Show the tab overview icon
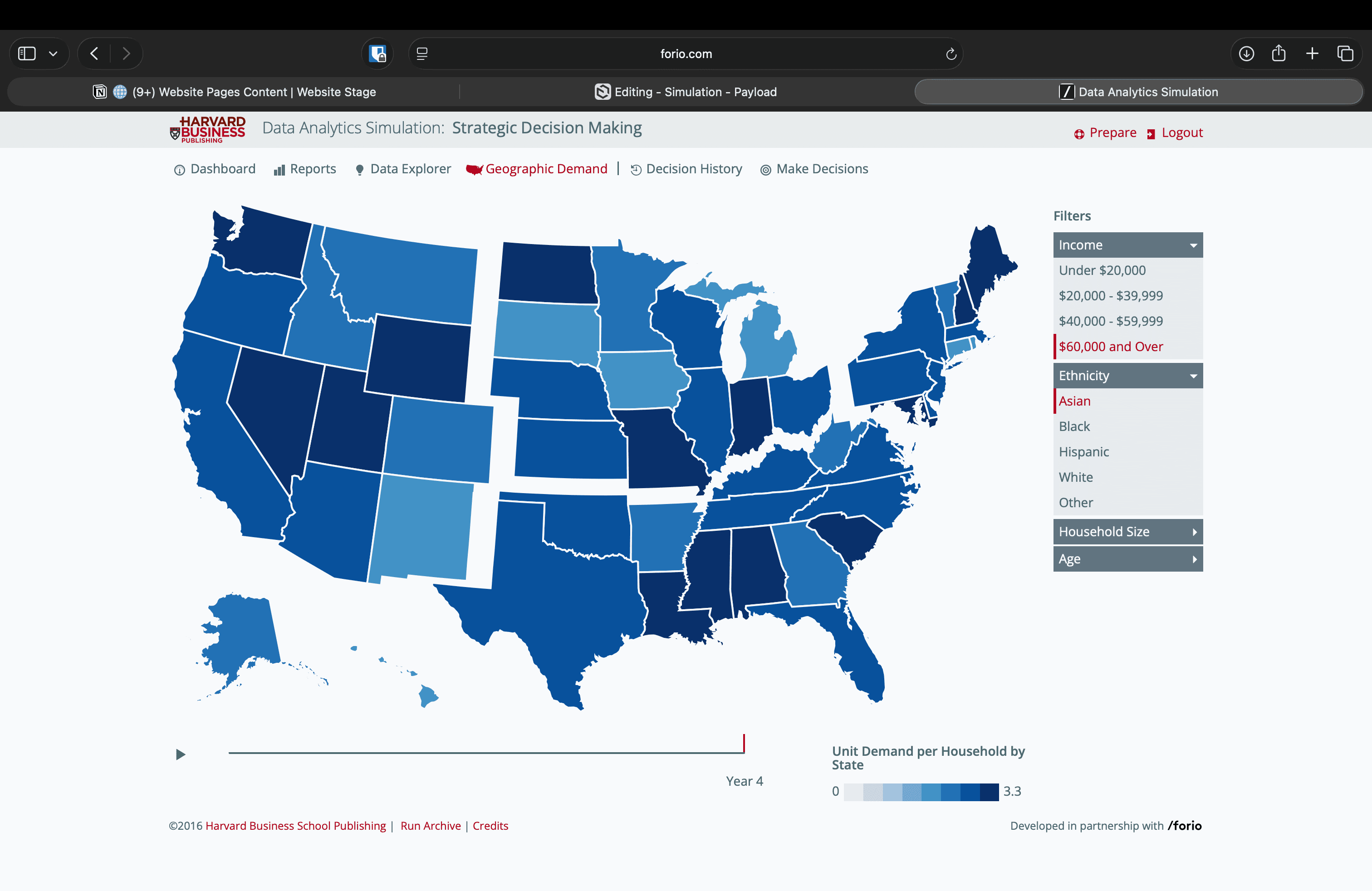 [1345, 54]
